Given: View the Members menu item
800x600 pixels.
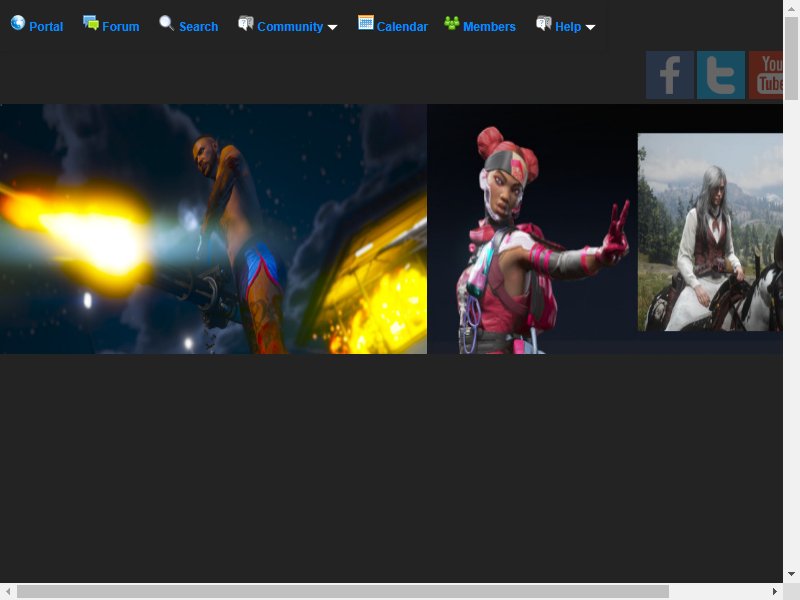Looking at the screenshot, I should point(489,27).
